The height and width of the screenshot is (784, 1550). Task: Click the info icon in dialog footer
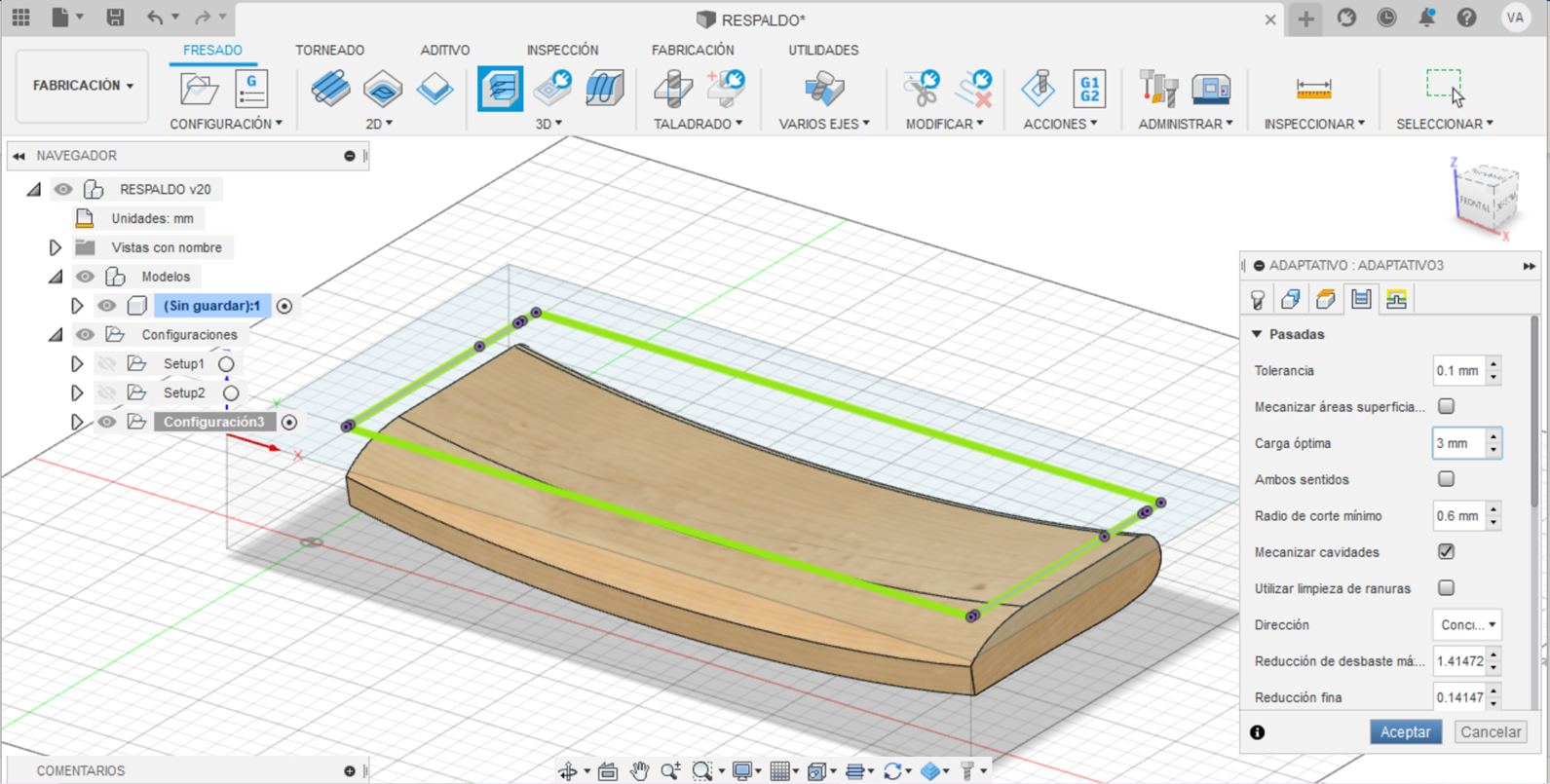click(1258, 732)
